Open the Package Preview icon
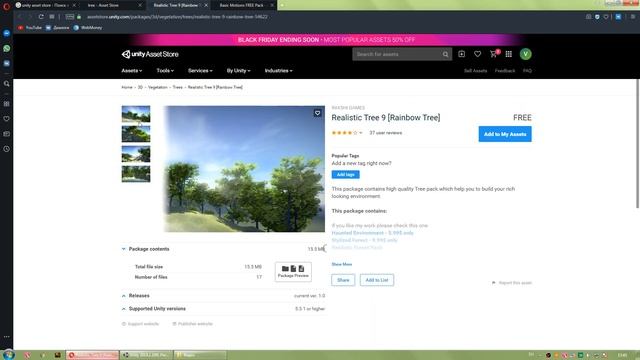This screenshot has height=360, width=640. (x=293, y=271)
